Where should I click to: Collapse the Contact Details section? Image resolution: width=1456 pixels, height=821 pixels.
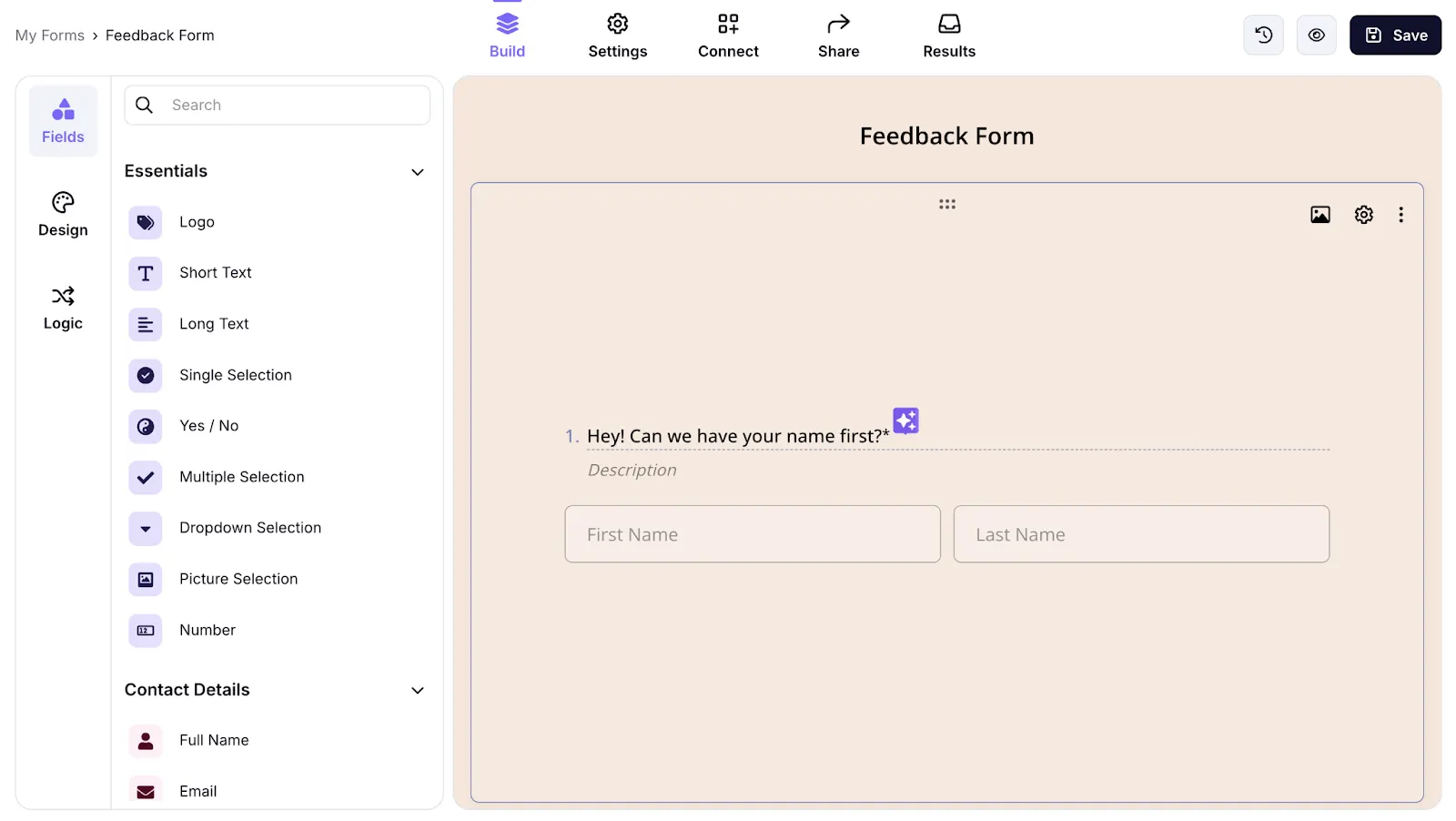[418, 690]
